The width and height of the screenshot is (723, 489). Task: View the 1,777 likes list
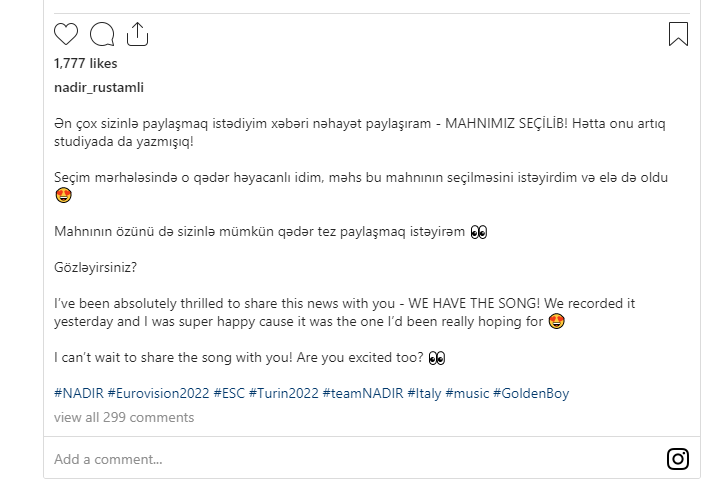click(x=86, y=63)
